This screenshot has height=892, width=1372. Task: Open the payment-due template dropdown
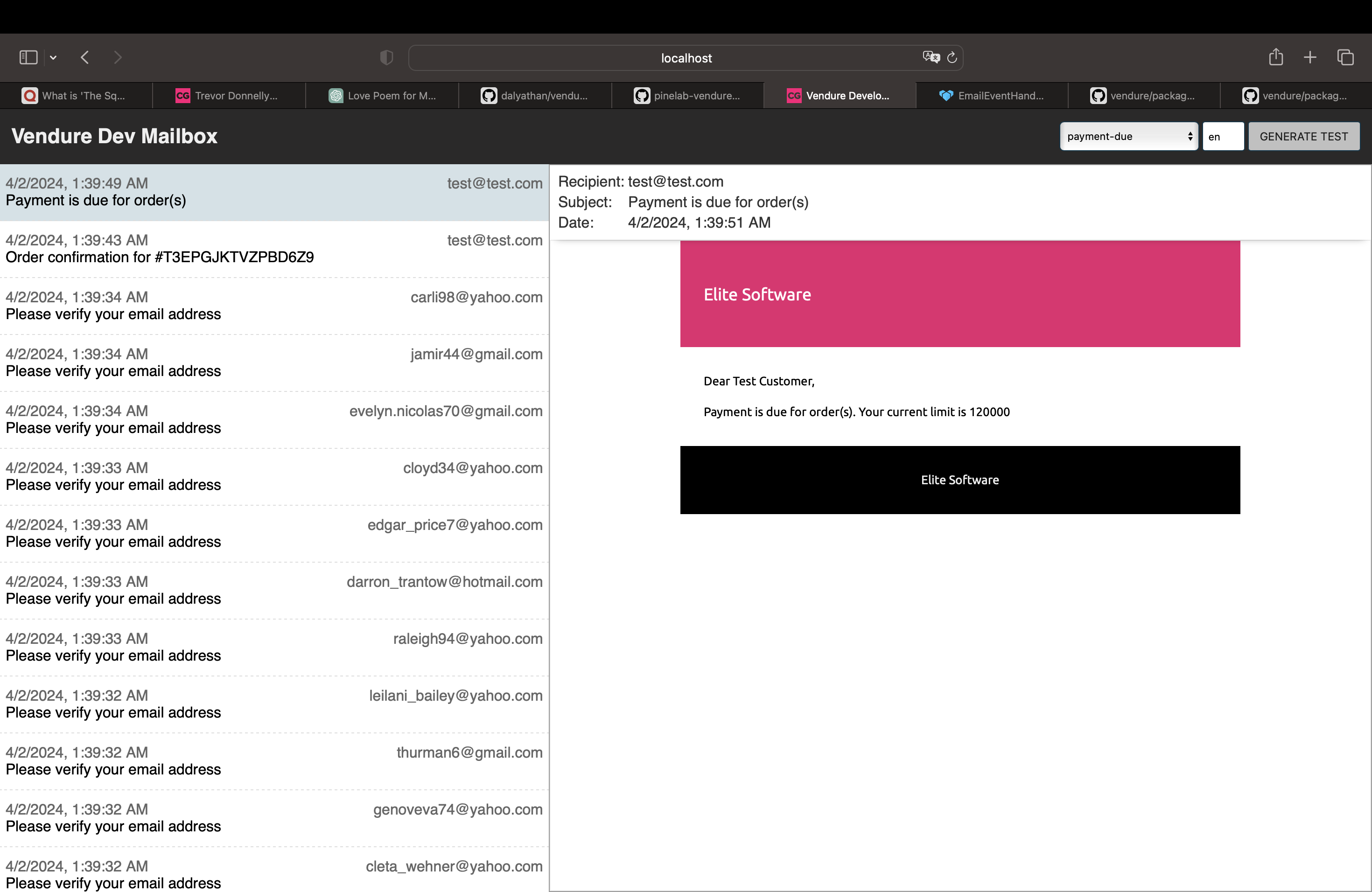[1128, 137]
